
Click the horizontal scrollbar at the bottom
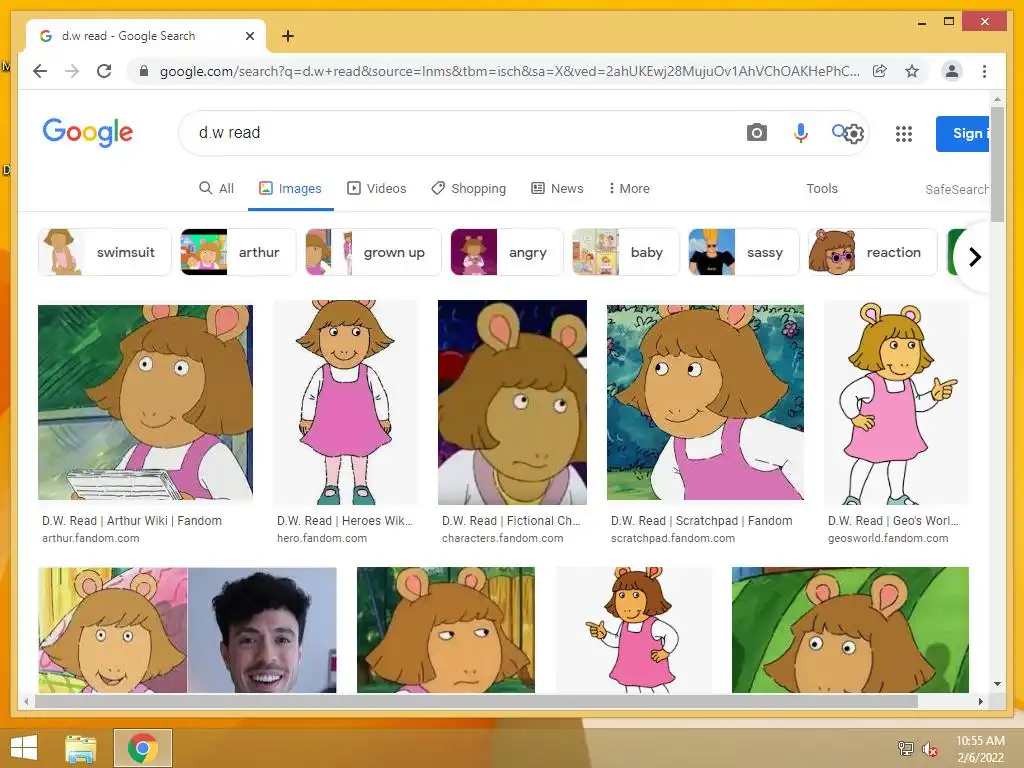coord(476,701)
